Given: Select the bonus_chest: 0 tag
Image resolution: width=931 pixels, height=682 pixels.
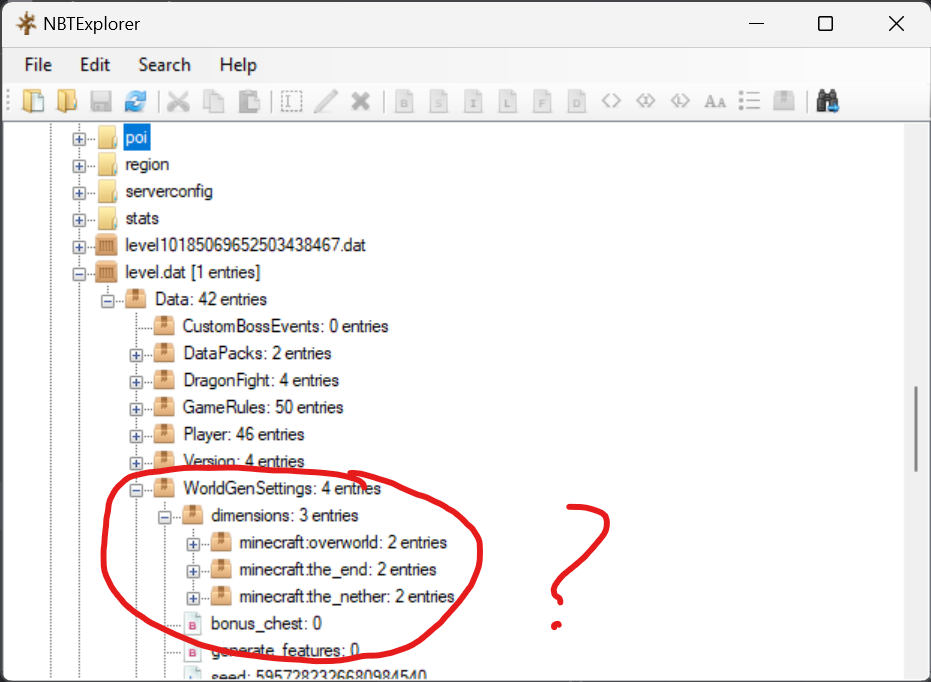Looking at the screenshot, I should coord(266,624).
